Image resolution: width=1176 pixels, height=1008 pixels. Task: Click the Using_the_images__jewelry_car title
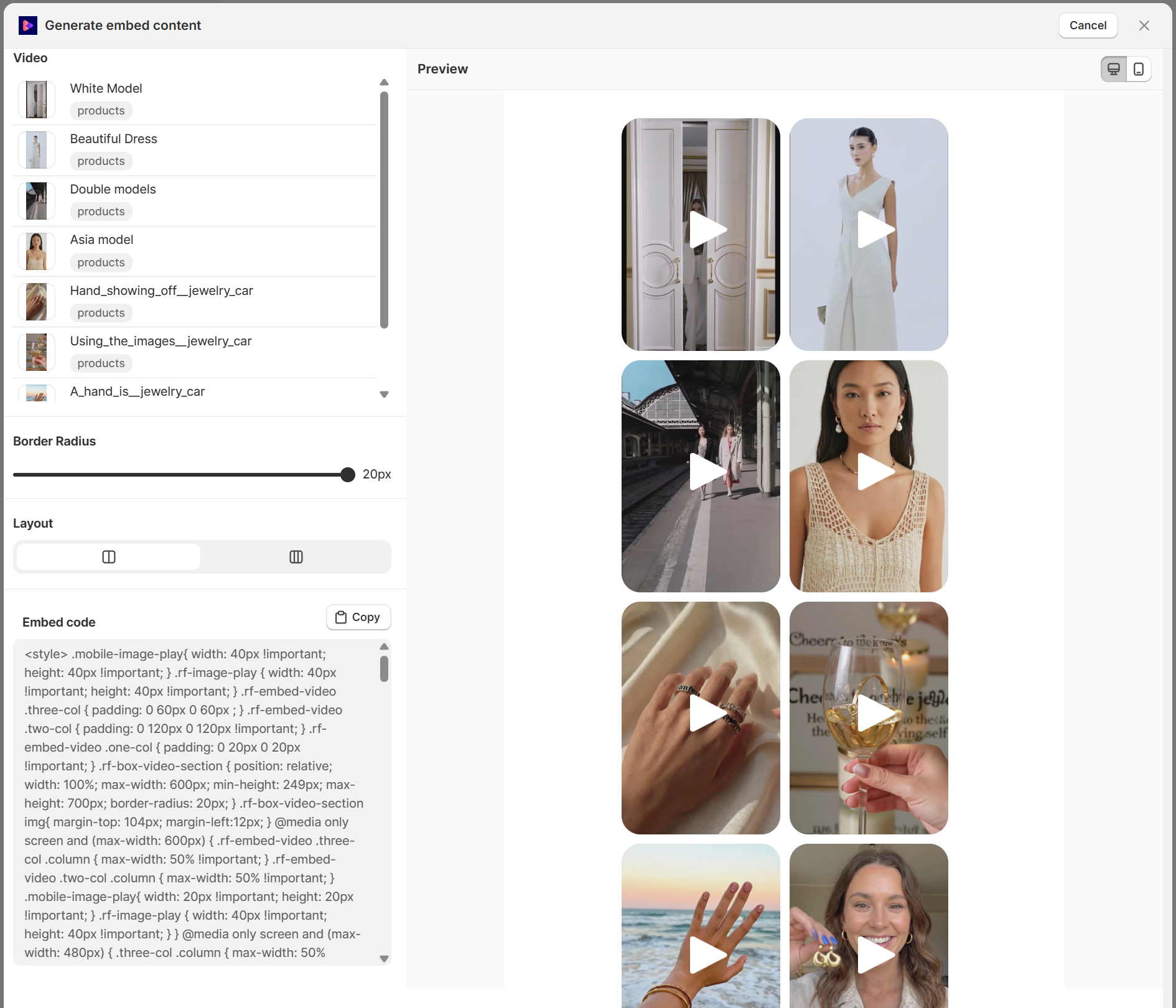click(161, 341)
